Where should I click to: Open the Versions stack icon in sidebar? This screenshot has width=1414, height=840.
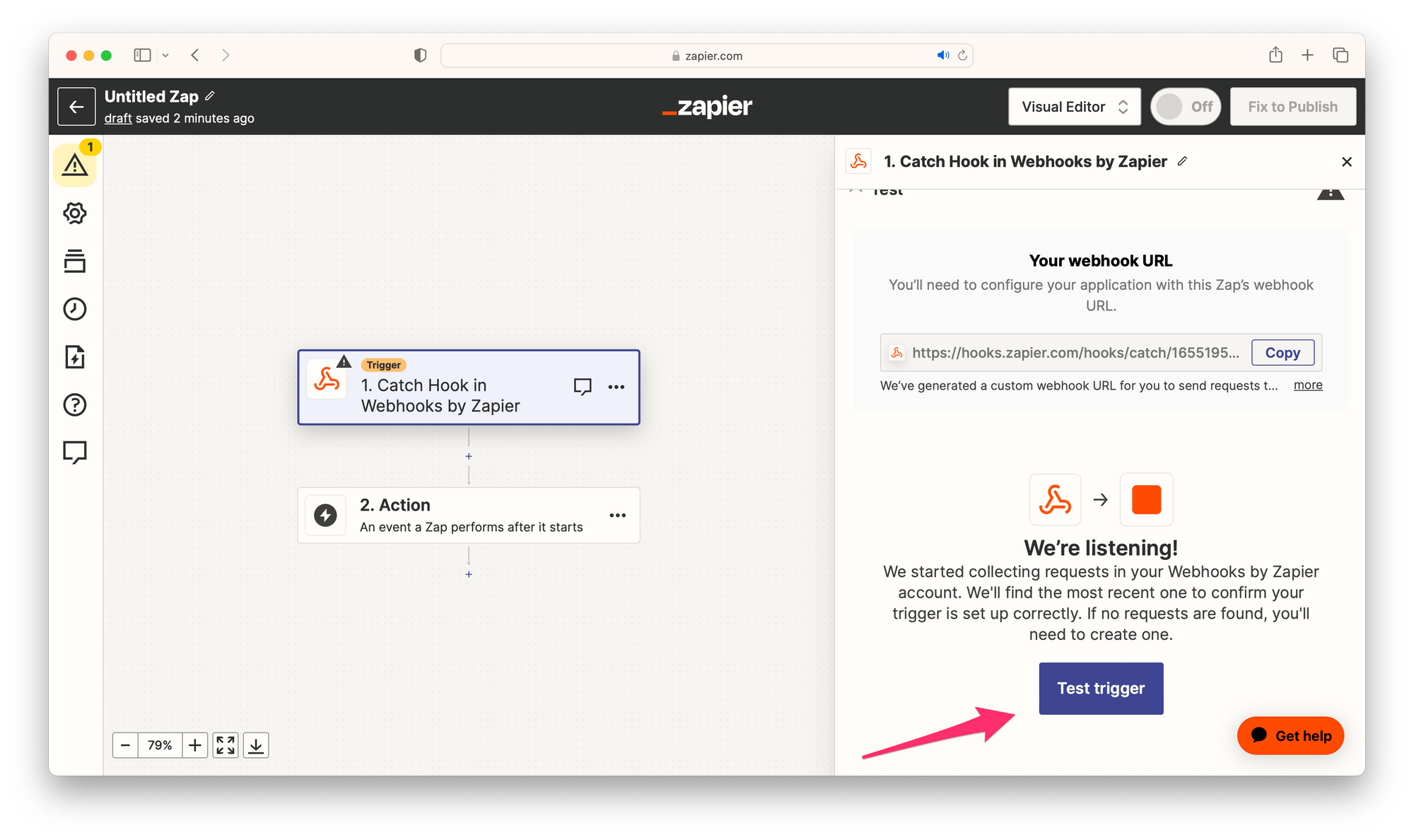pyautogui.click(x=75, y=261)
